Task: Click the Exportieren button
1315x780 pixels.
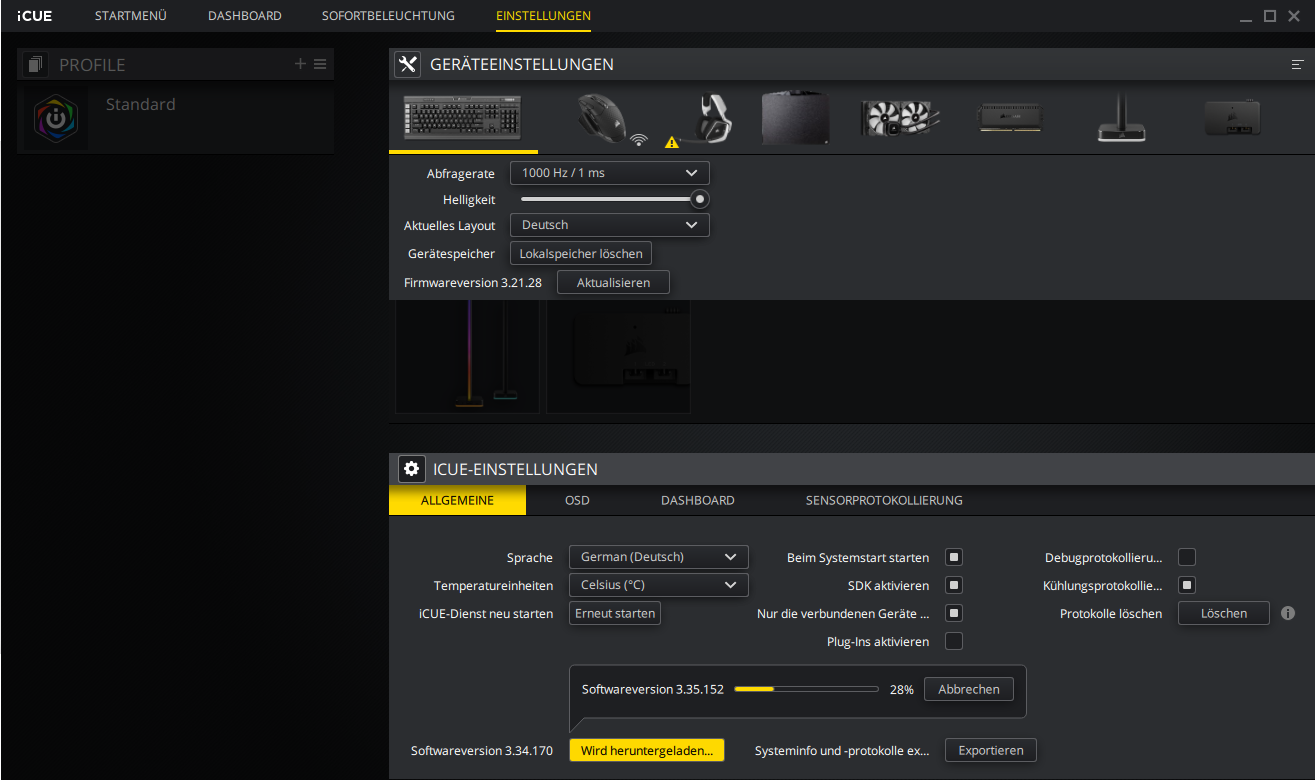Action: click(991, 750)
